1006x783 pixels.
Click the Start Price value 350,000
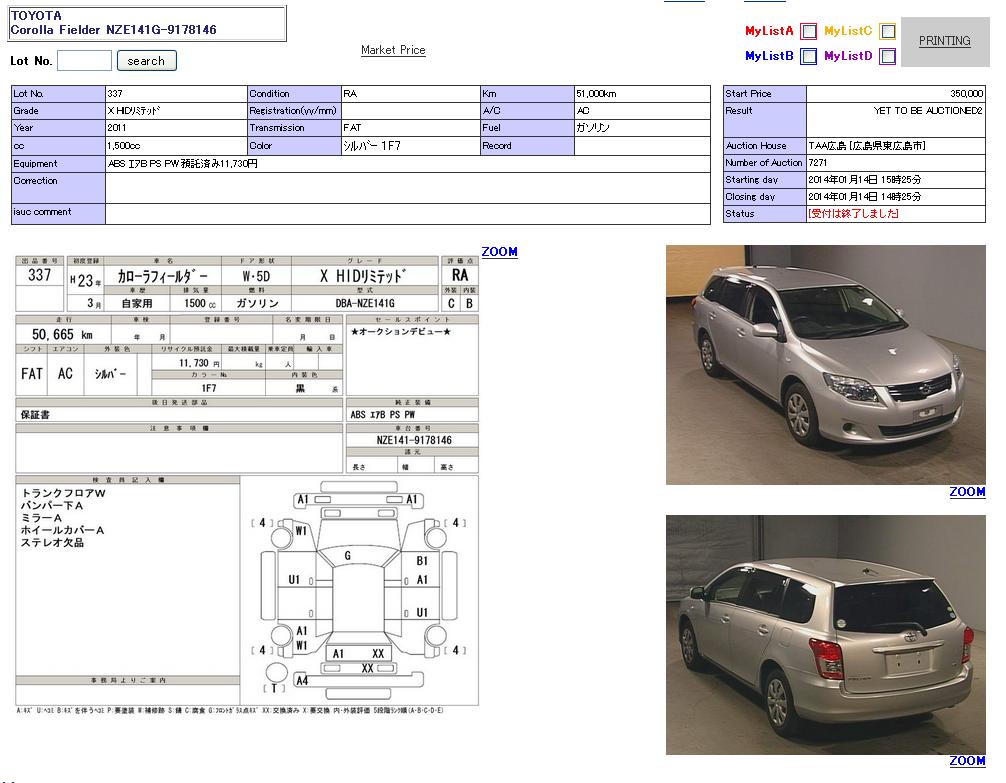966,93
